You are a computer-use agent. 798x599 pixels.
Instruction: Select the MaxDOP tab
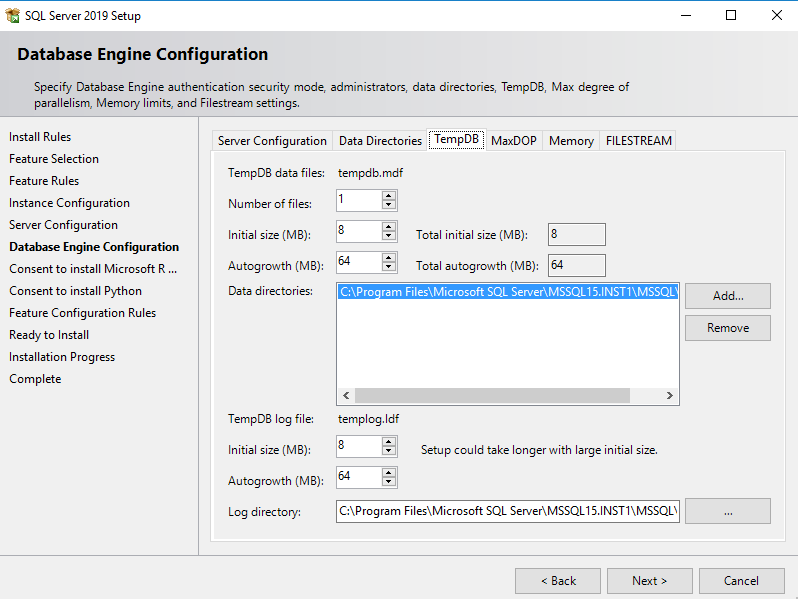[x=514, y=141]
